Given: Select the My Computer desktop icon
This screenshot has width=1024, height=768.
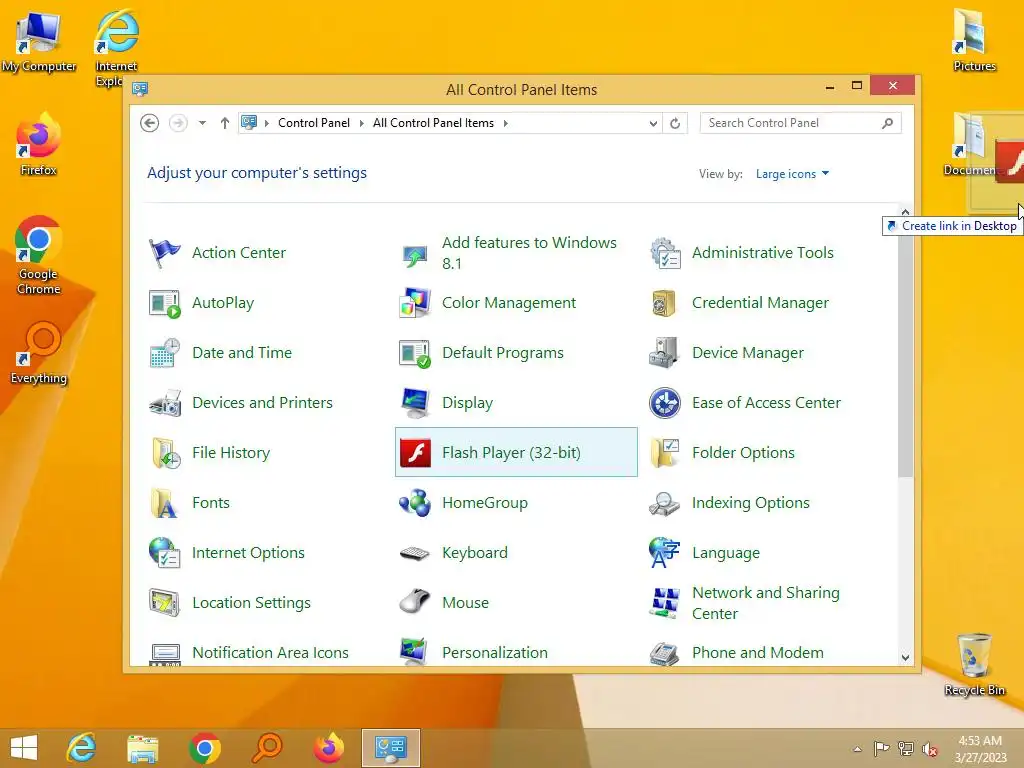Looking at the screenshot, I should [x=39, y=42].
